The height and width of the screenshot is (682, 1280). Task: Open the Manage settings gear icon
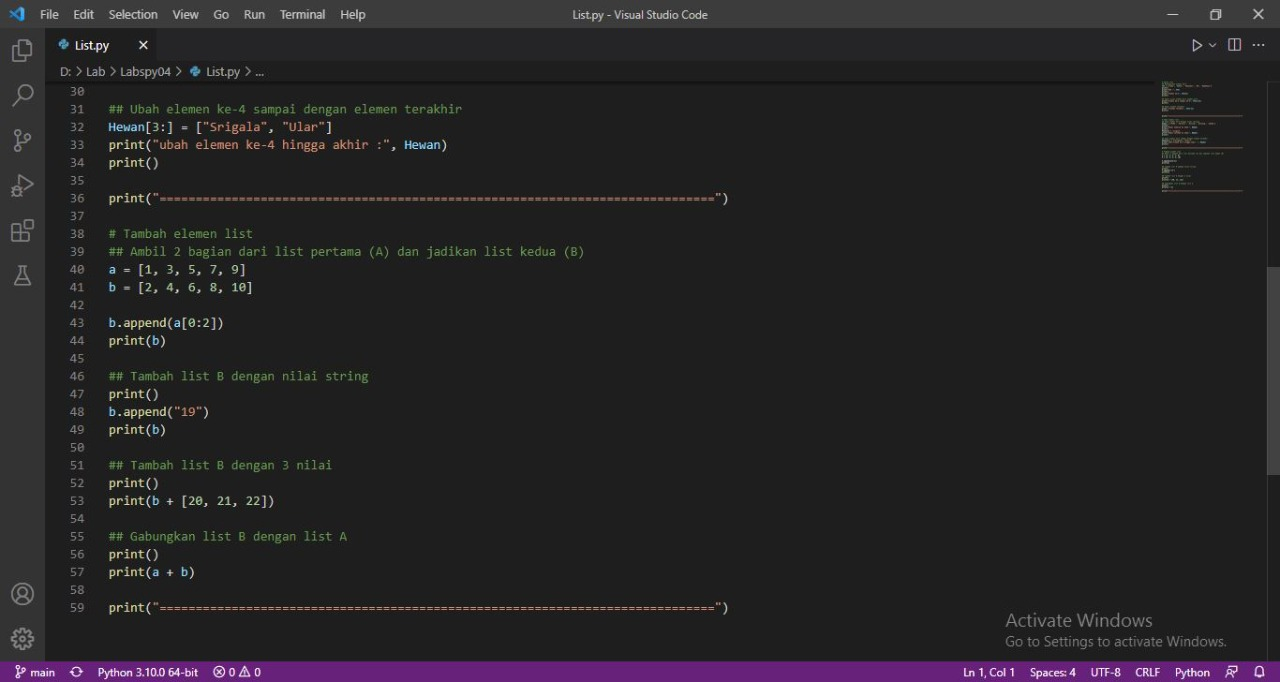[x=22, y=638]
